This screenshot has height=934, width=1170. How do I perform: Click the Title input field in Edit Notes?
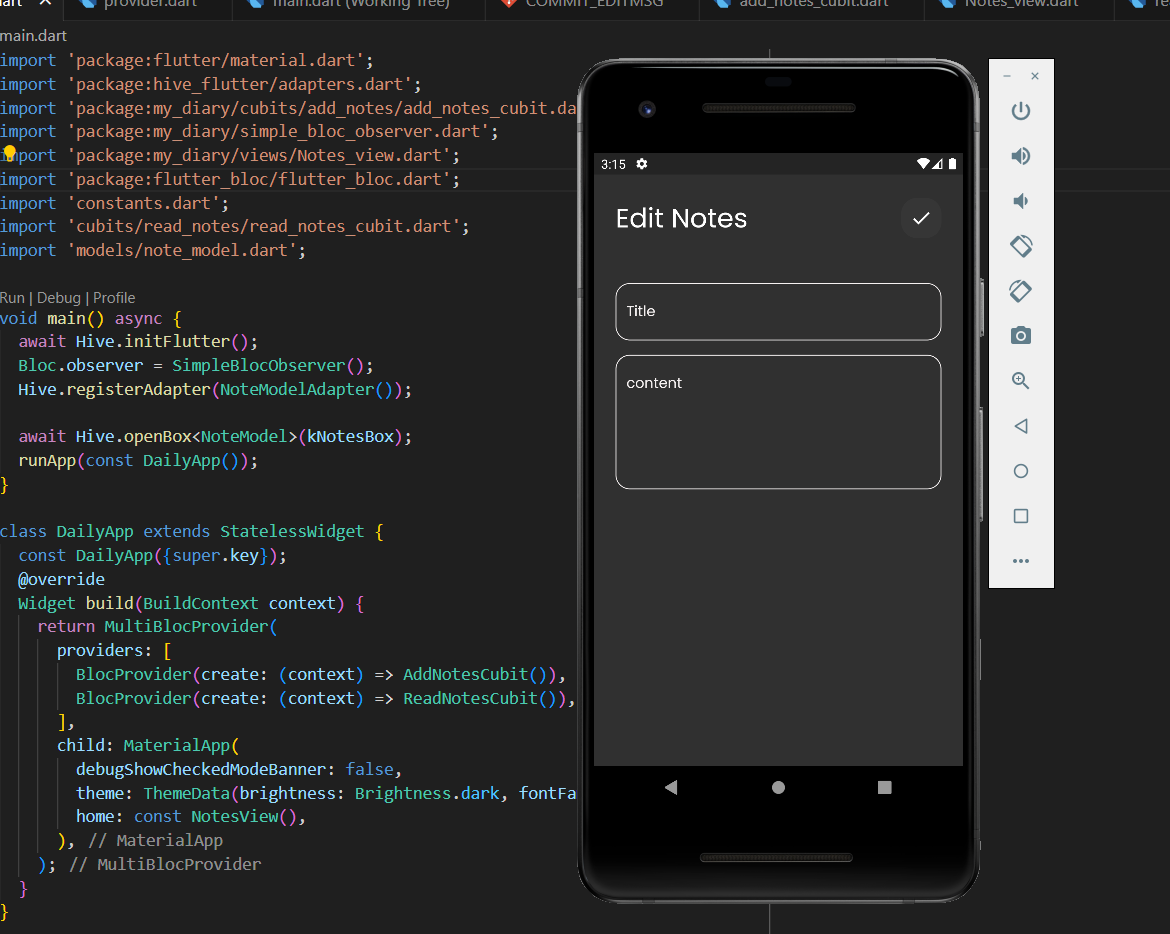778,311
